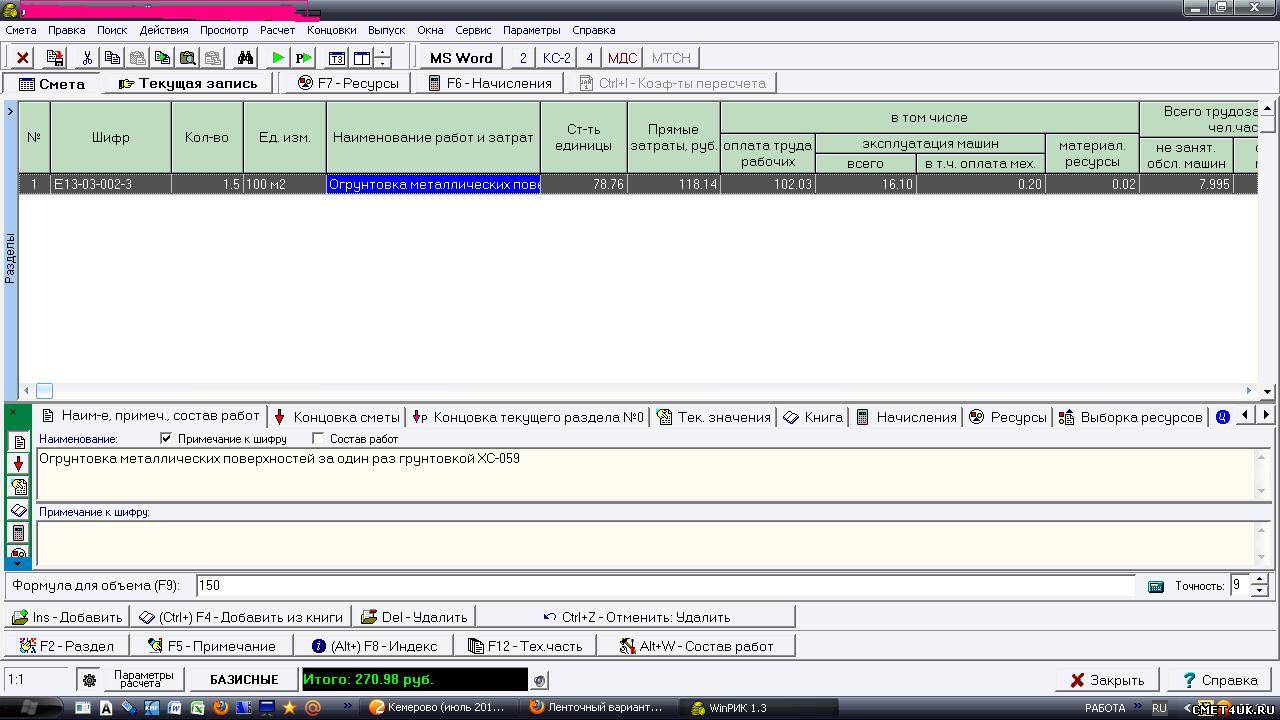Toggle the Состав работ checkbox
The height and width of the screenshot is (720, 1280).
click(x=318, y=438)
